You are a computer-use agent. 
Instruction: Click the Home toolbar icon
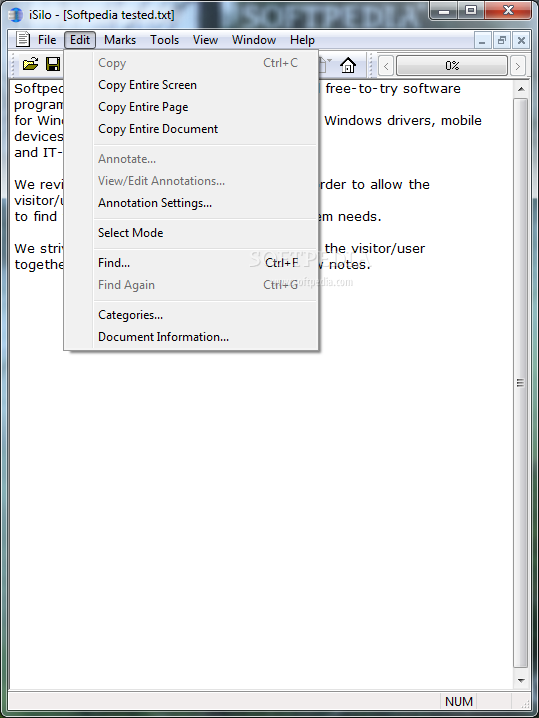pos(348,65)
